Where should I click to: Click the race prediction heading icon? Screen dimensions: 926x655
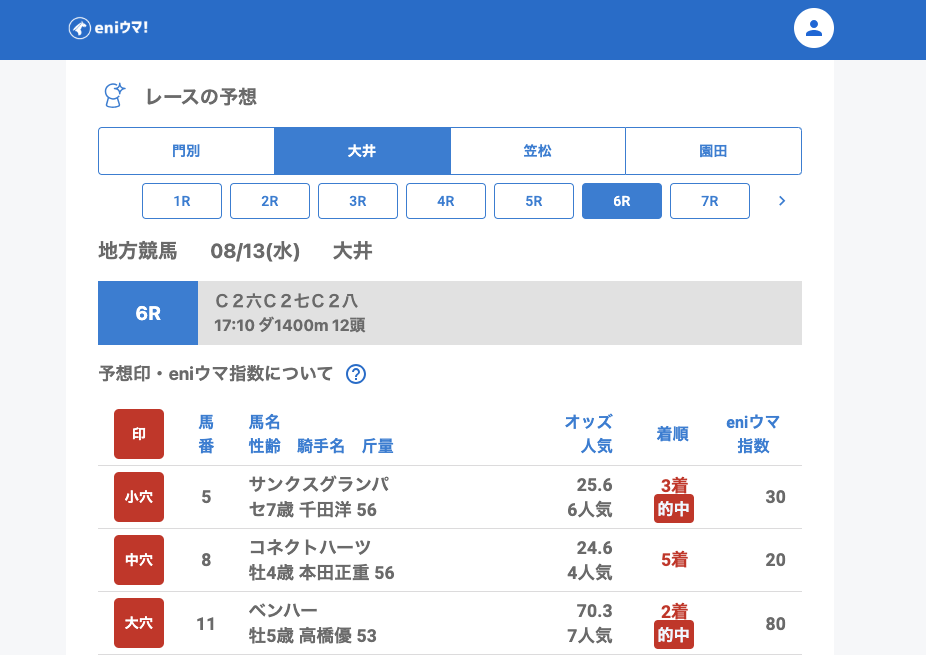click(x=115, y=96)
